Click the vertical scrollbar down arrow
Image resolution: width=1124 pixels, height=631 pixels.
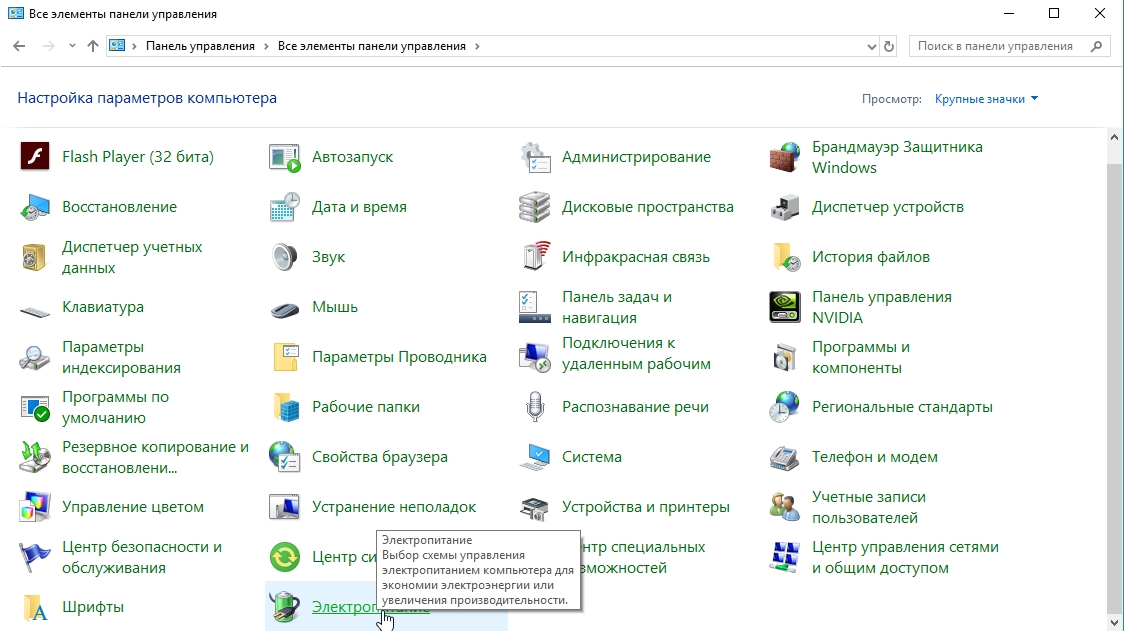[1114, 622]
